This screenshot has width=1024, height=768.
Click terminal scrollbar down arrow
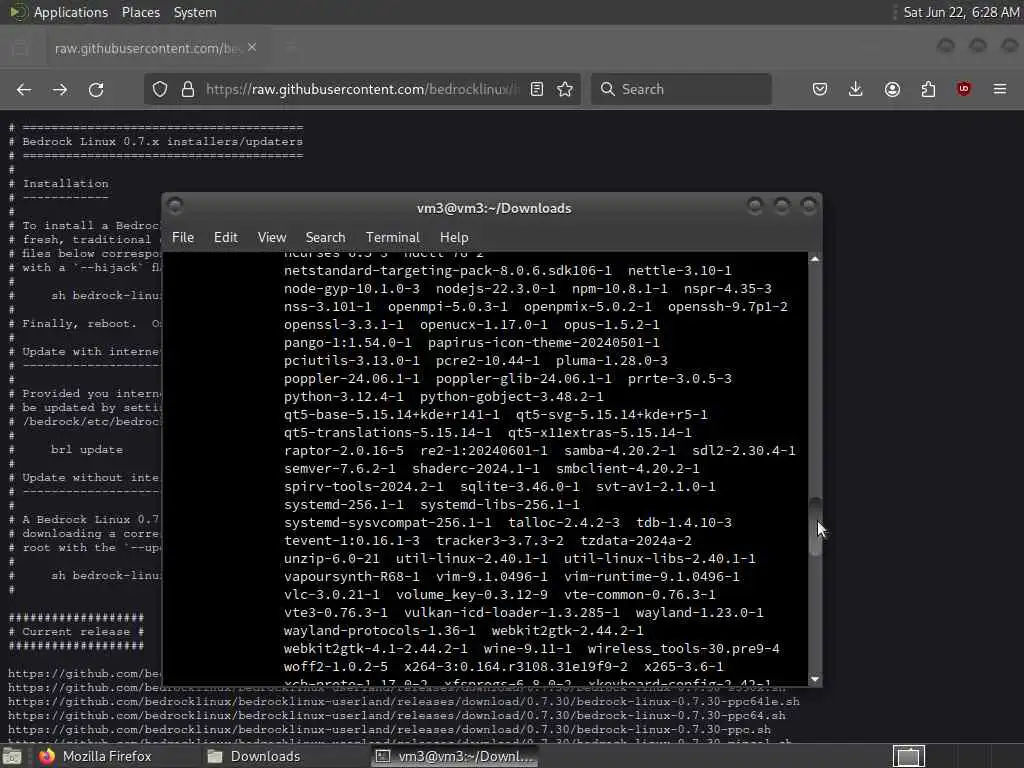coord(814,679)
